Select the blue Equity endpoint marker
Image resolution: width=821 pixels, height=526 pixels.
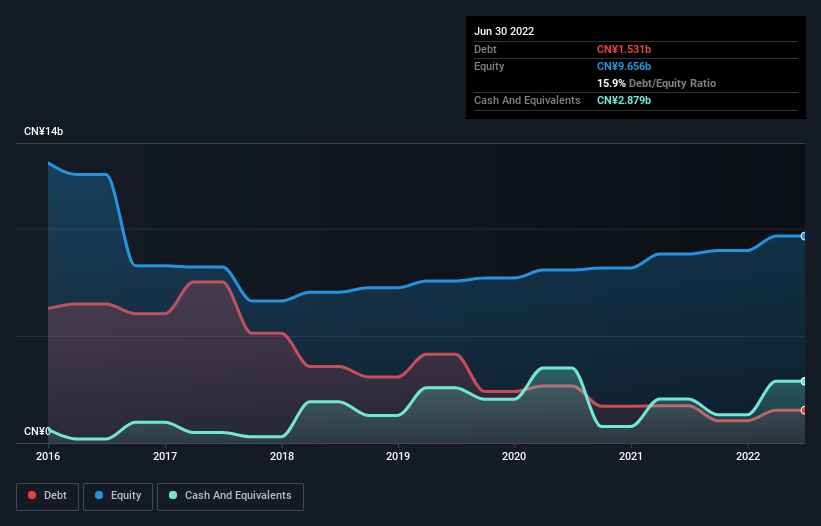(x=804, y=236)
